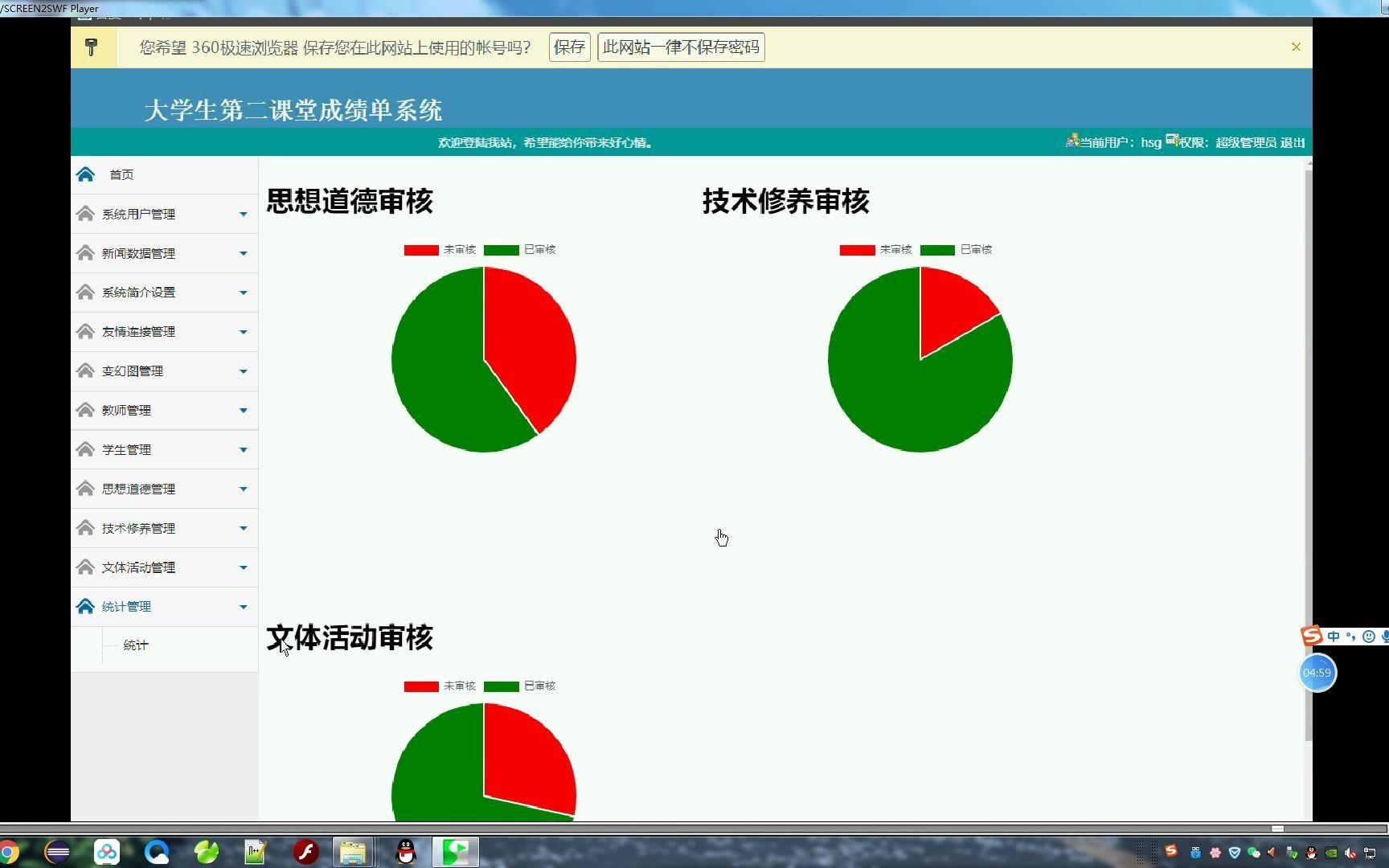Open the blue Q cloud browser taskbar icon
Viewport: 1389px width, 868px height.
[x=157, y=852]
